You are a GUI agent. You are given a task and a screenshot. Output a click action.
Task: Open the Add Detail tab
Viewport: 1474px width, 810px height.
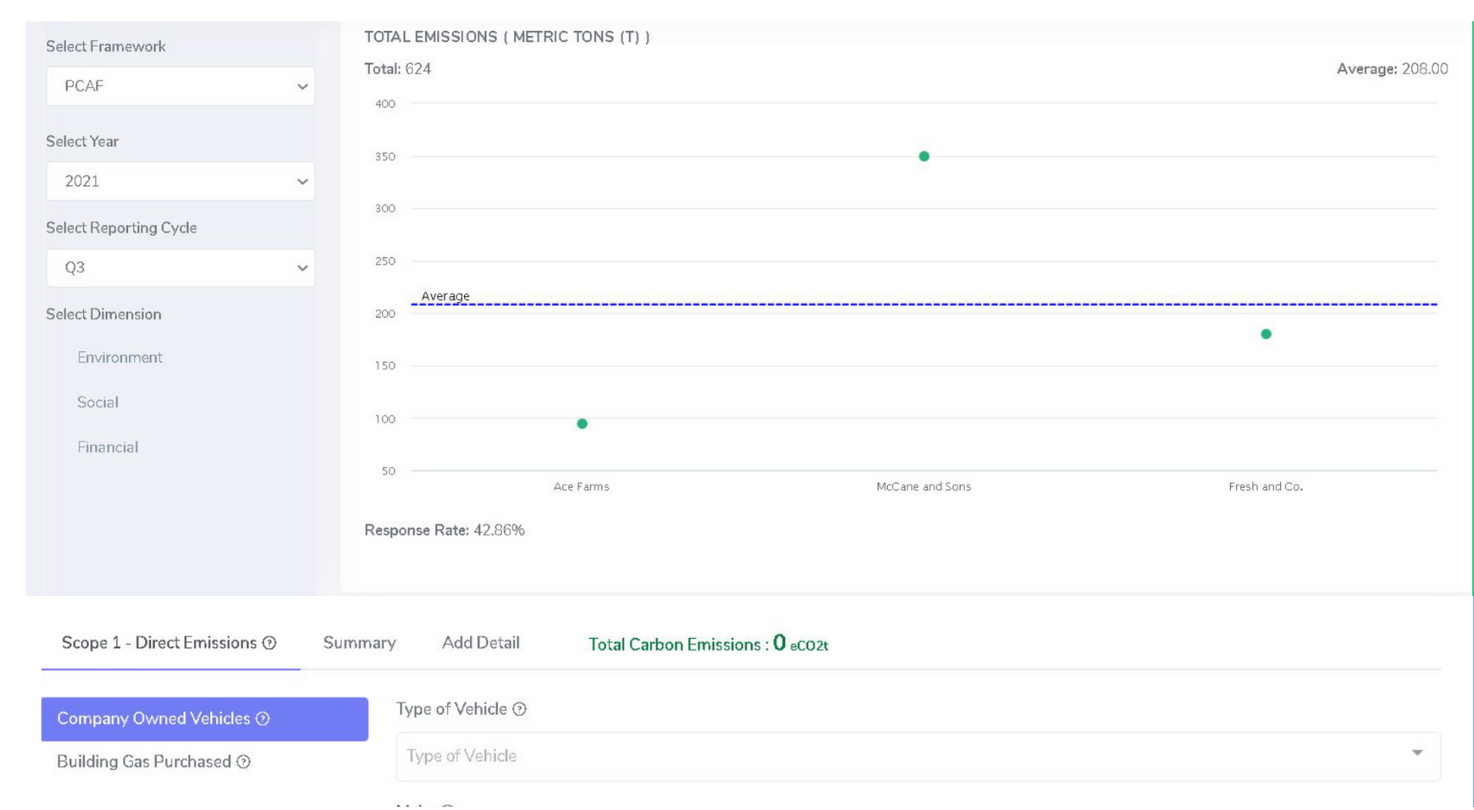pos(480,643)
